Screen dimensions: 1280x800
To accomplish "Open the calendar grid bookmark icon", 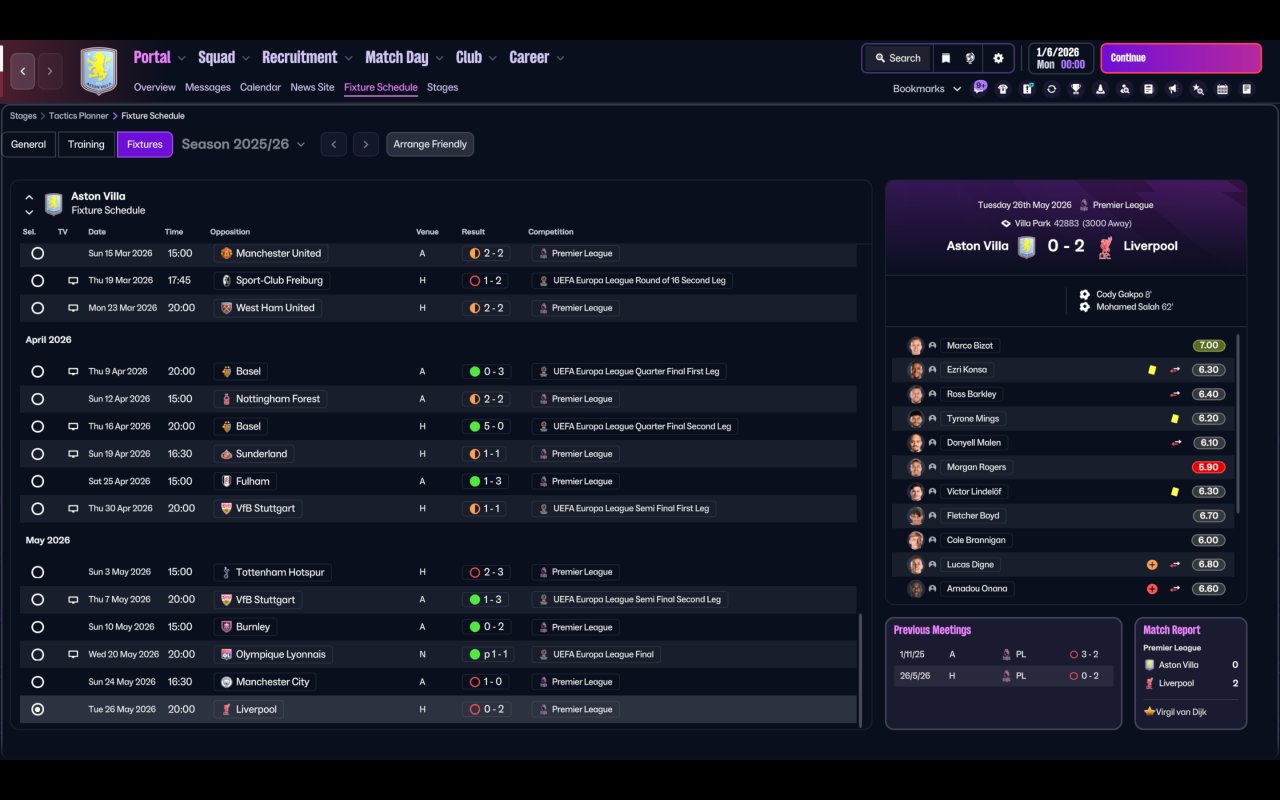I will [x=1222, y=89].
